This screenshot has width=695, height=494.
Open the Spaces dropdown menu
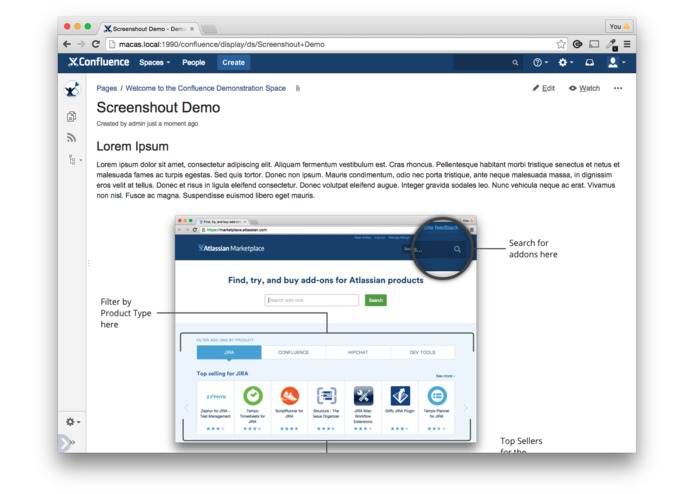pyautogui.click(x=154, y=62)
